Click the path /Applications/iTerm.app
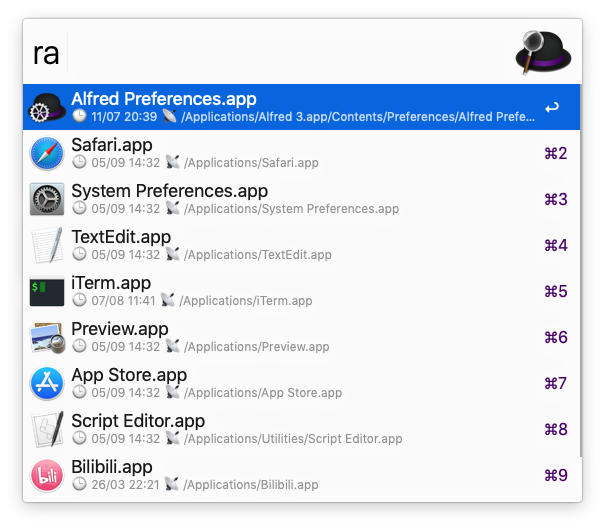 pos(245,300)
